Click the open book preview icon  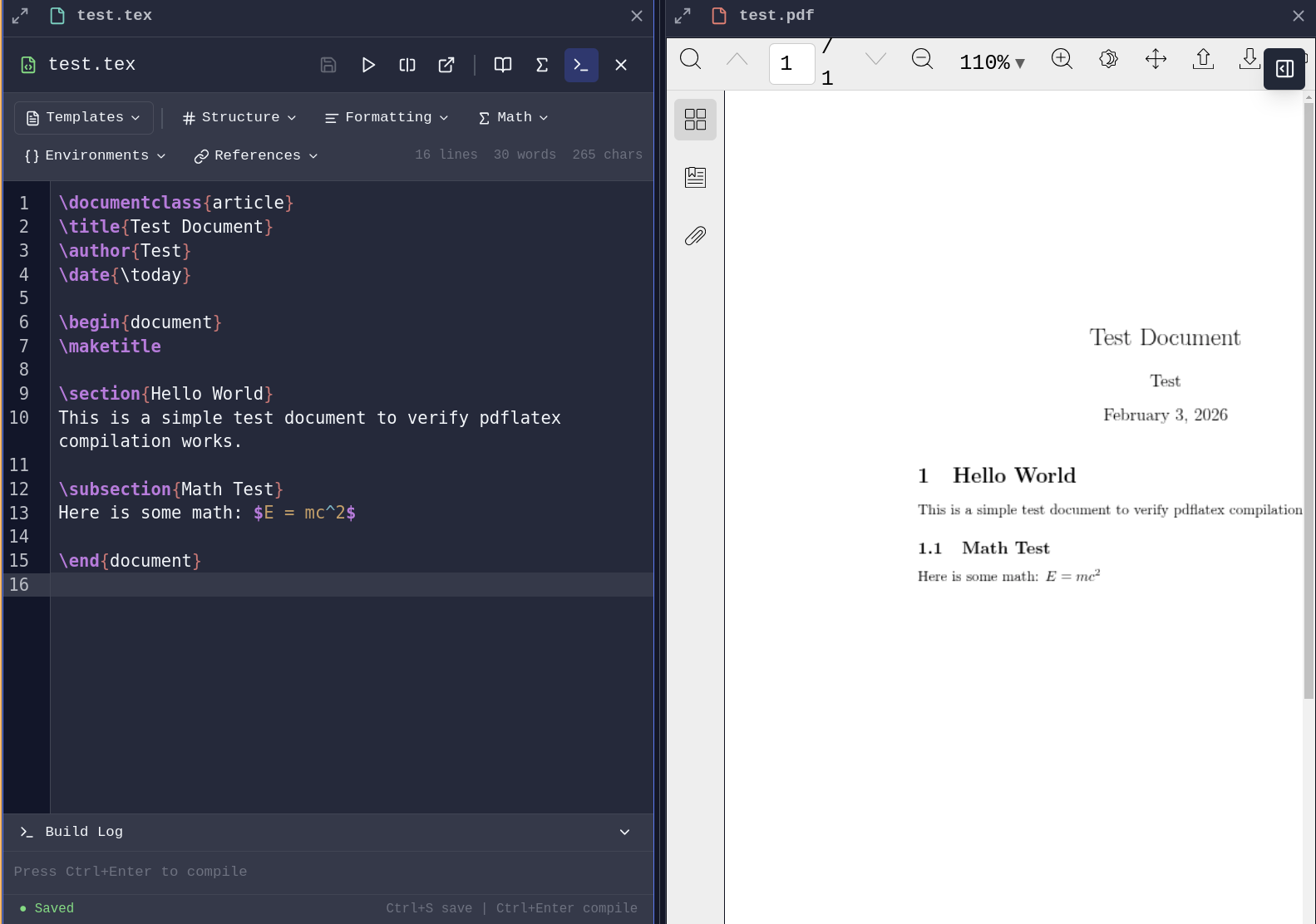click(503, 65)
